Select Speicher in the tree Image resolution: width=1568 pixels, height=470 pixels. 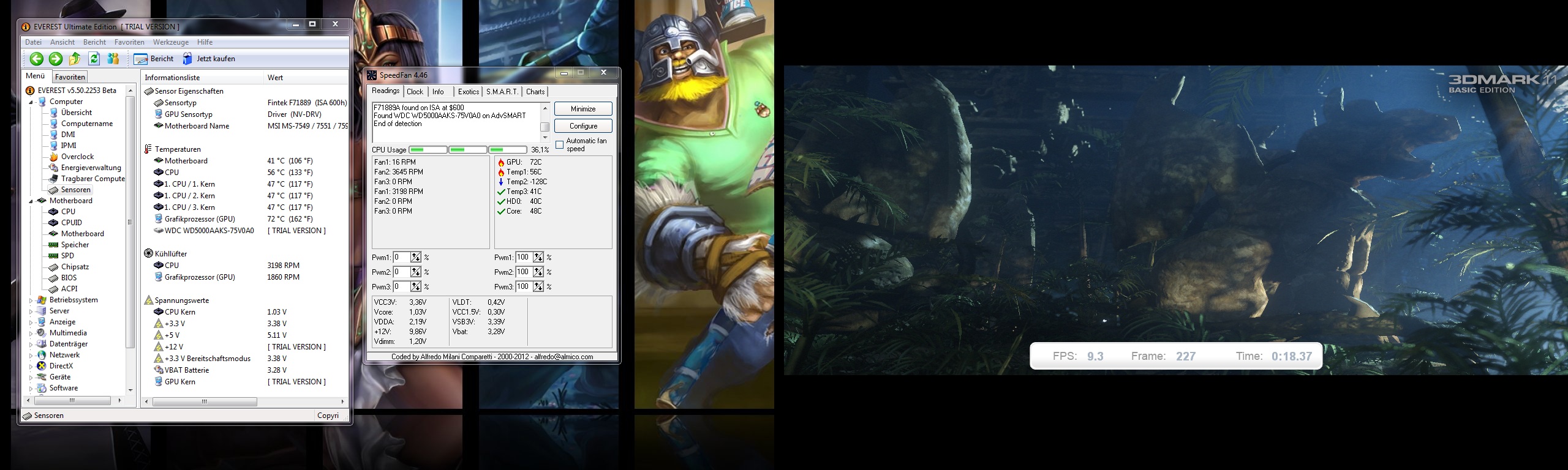(x=75, y=245)
